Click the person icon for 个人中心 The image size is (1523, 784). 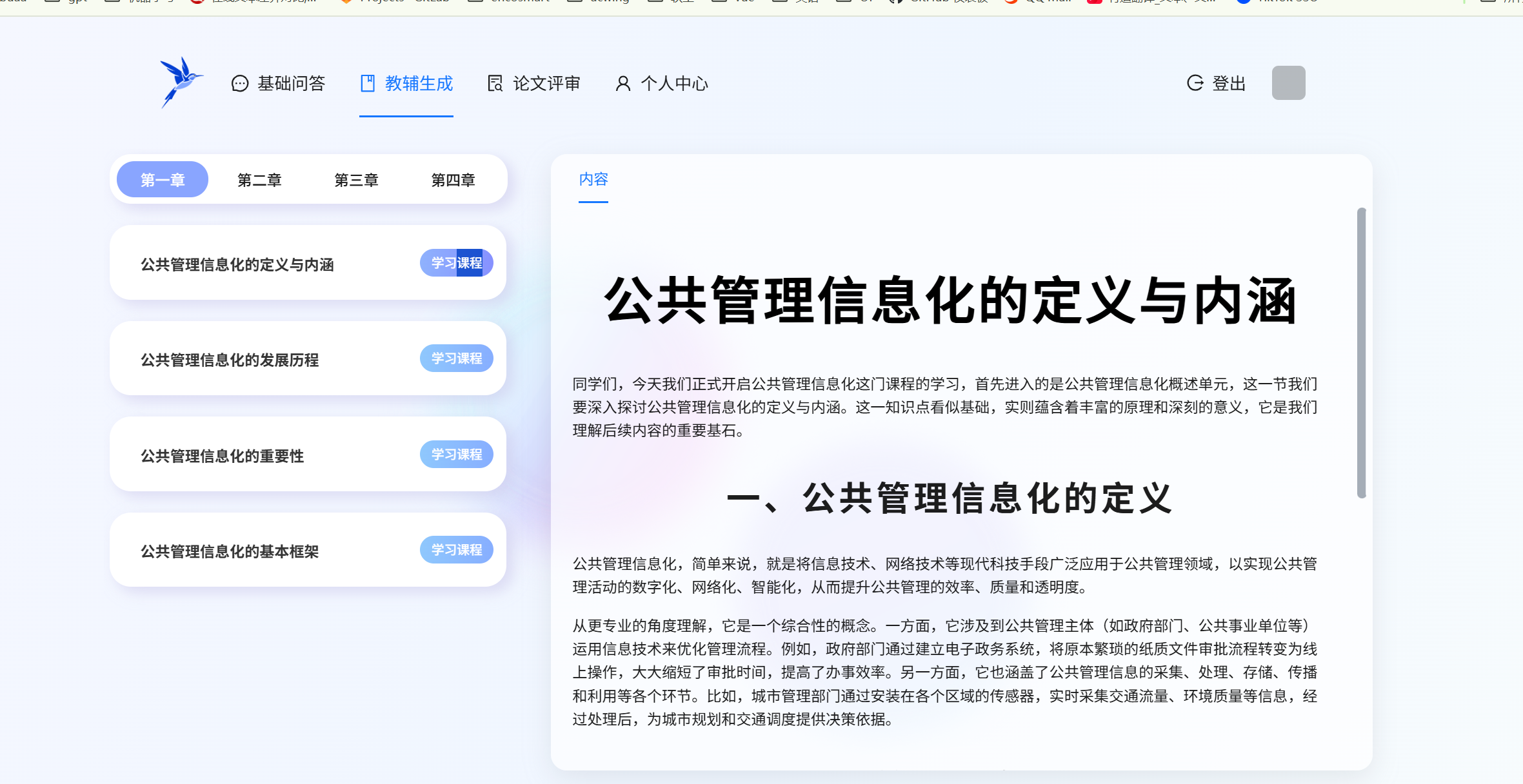[x=622, y=84]
